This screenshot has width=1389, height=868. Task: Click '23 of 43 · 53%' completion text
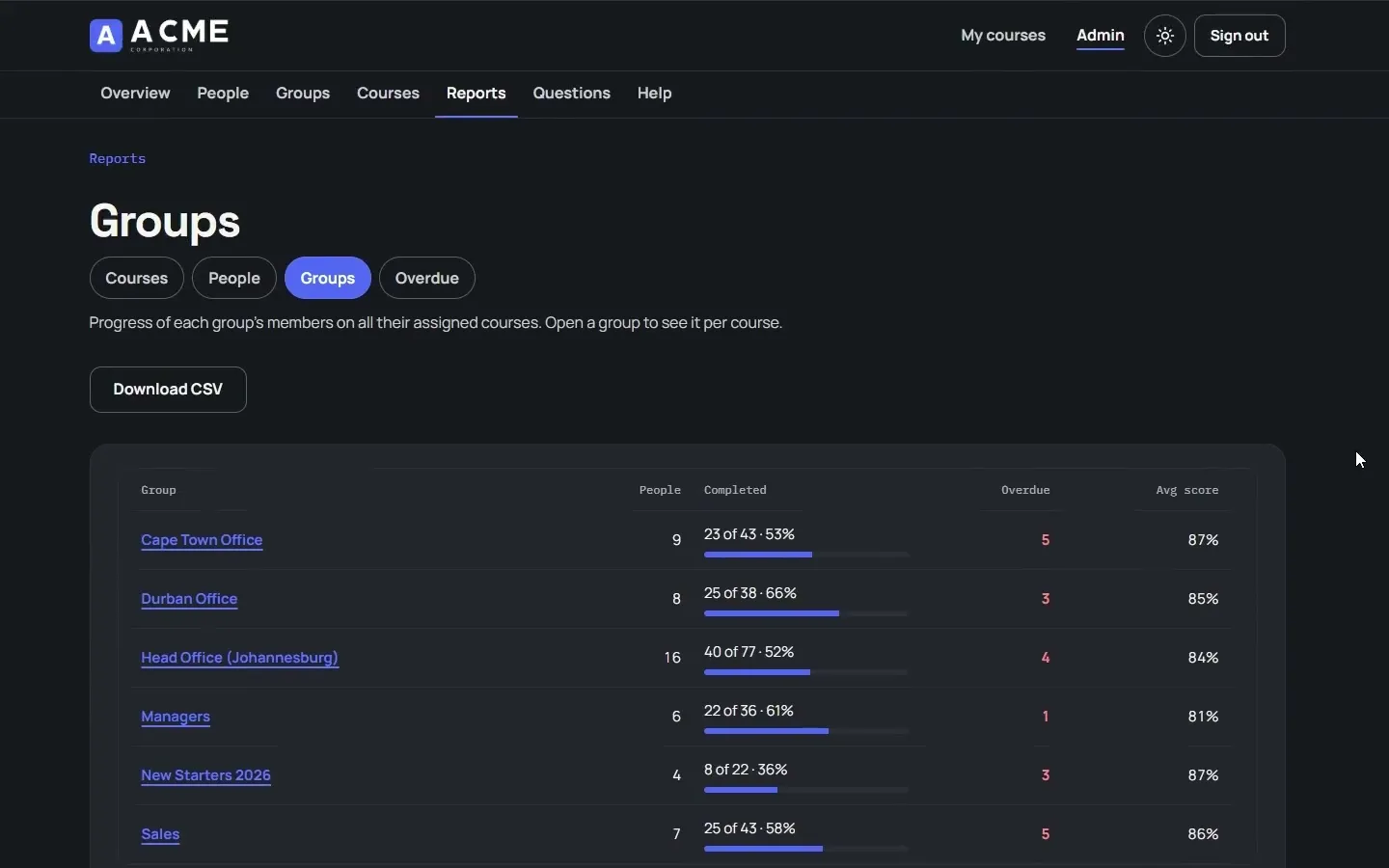(x=749, y=535)
